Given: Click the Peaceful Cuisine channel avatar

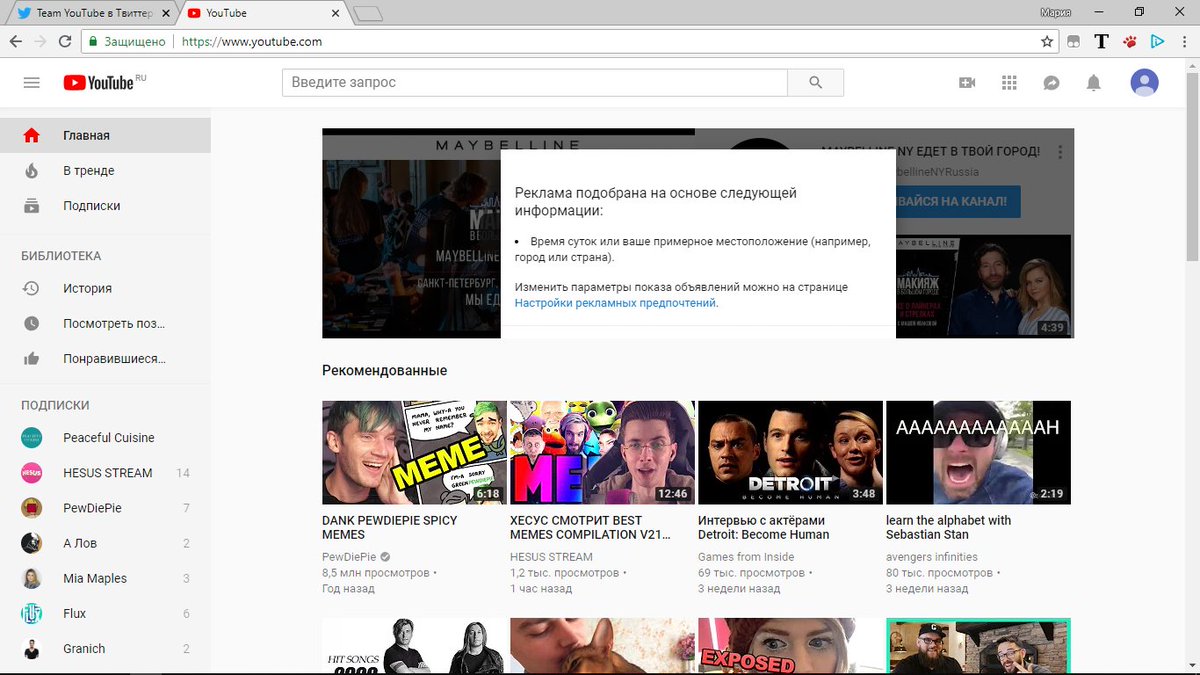Looking at the screenshot, I should 31,438.
